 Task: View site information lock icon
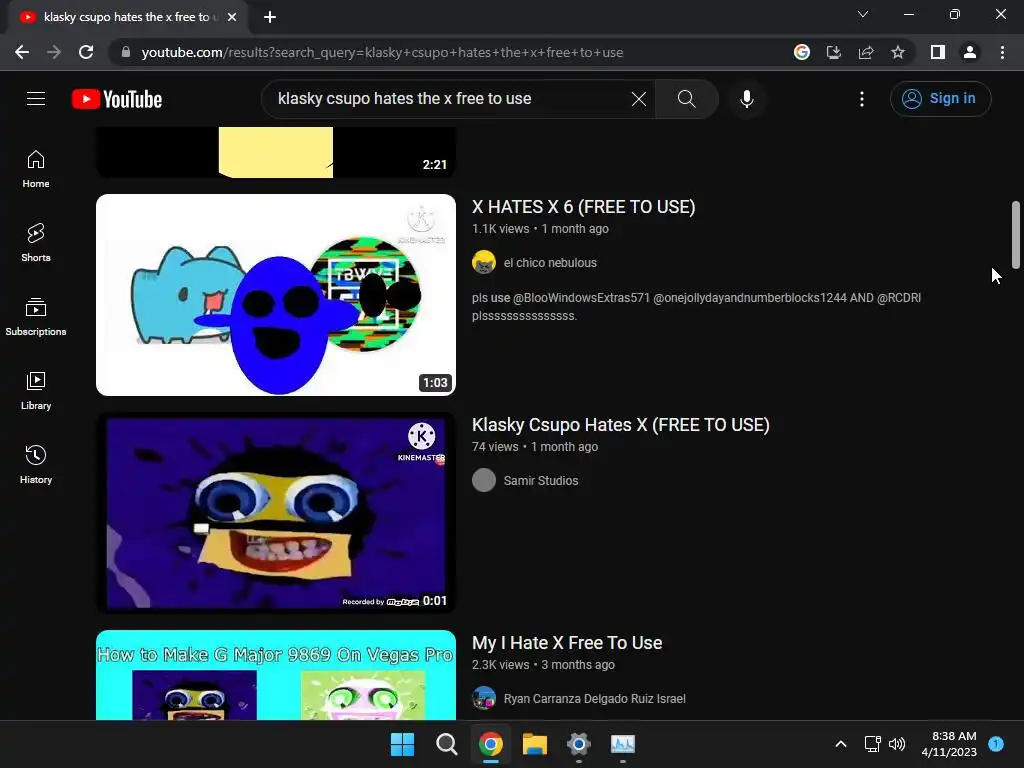point(126,52)
